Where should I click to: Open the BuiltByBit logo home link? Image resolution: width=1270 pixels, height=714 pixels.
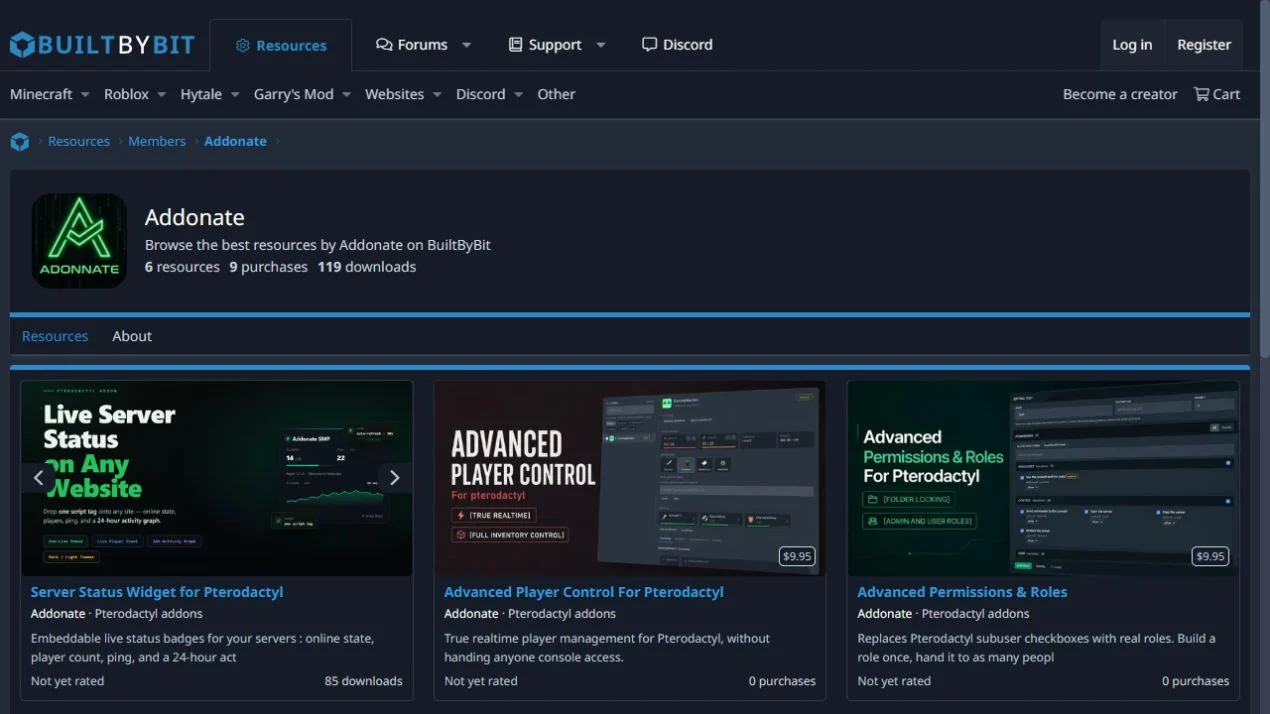point(102,45)
